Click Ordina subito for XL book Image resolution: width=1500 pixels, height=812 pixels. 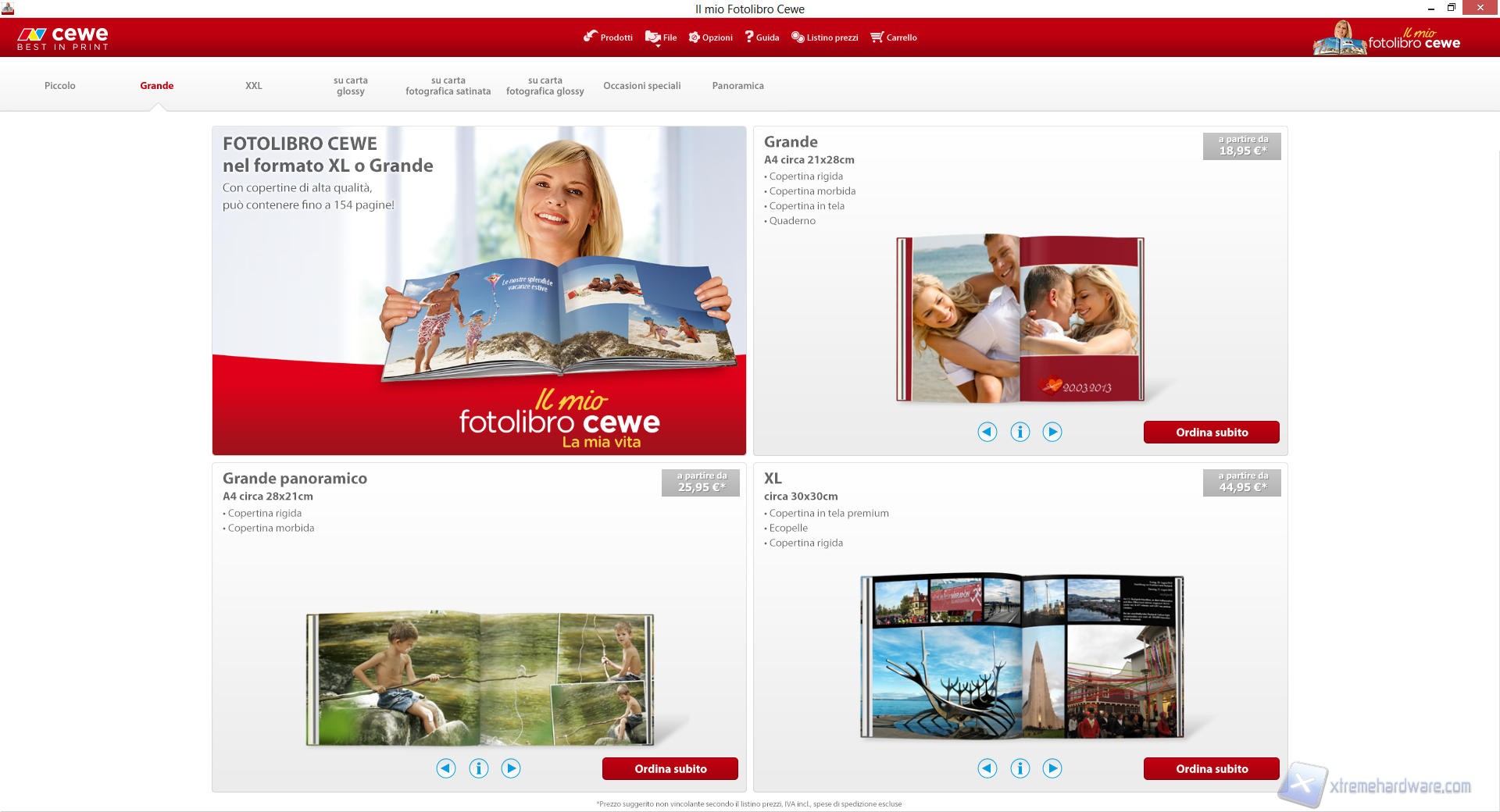coord(1211,769)
